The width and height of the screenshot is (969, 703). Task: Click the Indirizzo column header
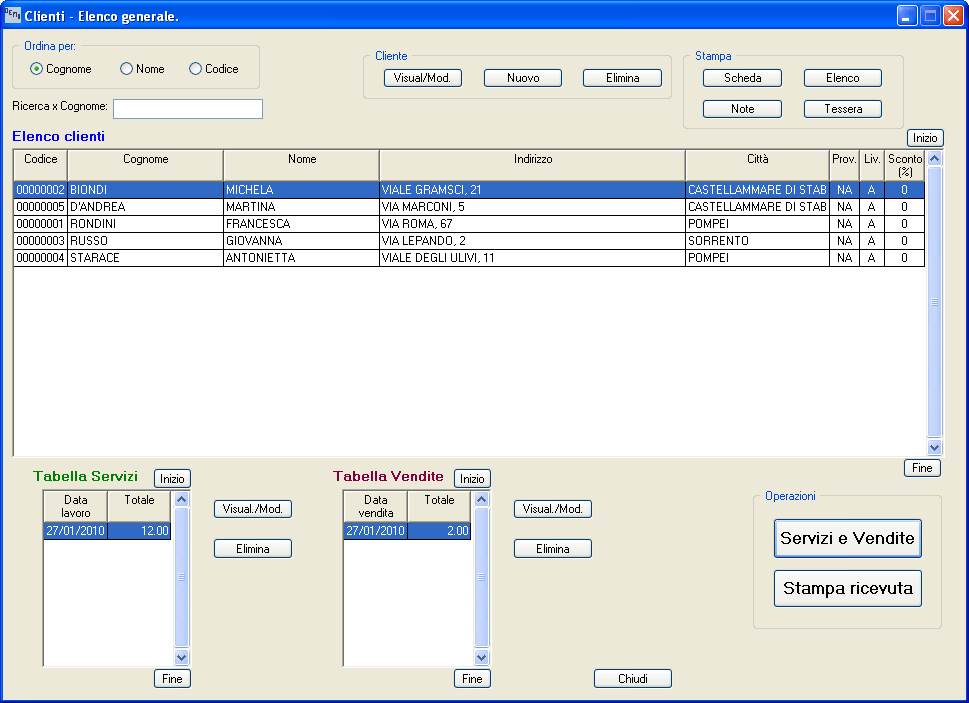(533, 165)
